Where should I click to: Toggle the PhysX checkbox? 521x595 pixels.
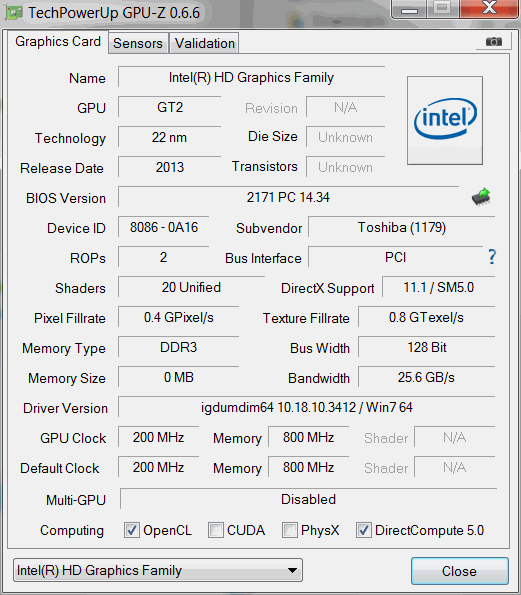tap(290, 530)
